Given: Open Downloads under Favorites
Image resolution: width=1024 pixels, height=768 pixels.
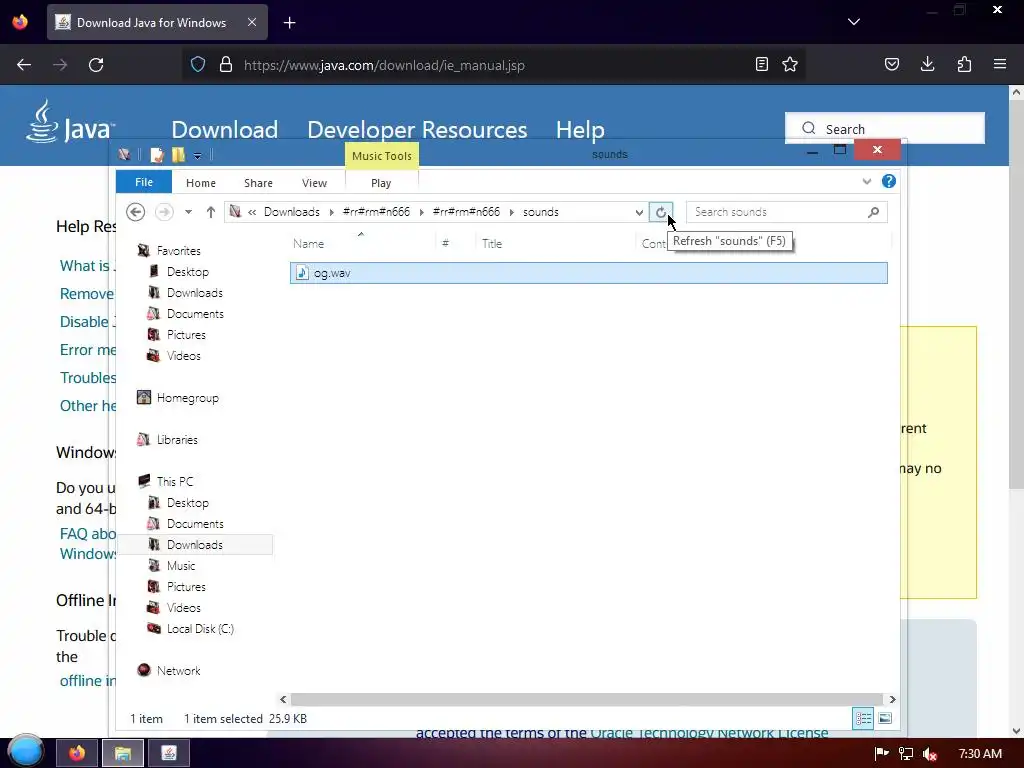Looking at the screenshot, I should 195,293.
